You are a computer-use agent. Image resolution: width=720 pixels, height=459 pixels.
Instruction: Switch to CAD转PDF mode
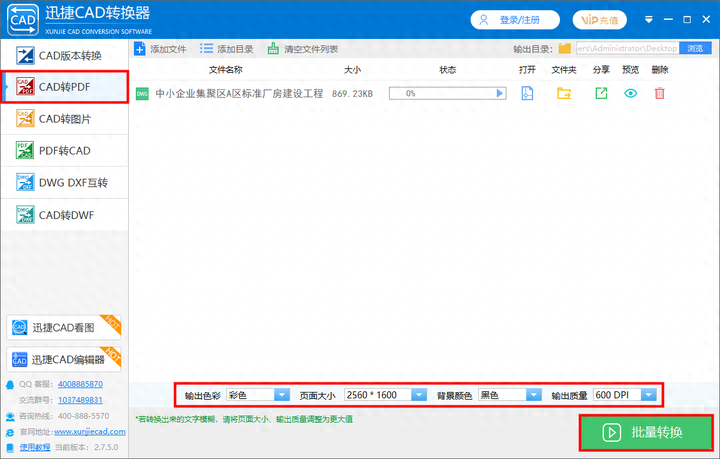64,87
